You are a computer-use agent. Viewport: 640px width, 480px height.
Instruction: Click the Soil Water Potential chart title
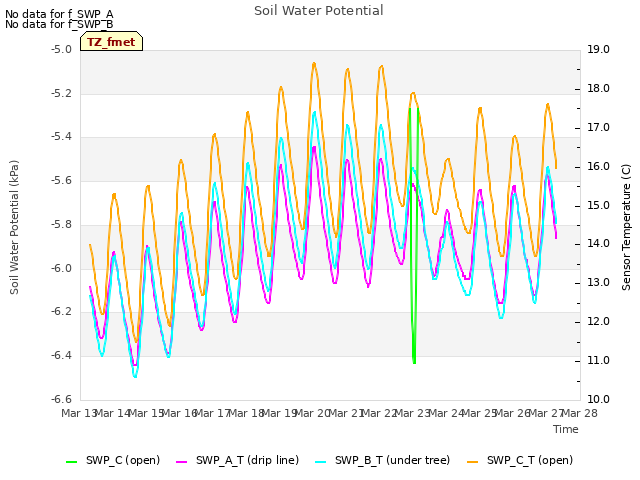pyautogui.click(x=319, y=11)
